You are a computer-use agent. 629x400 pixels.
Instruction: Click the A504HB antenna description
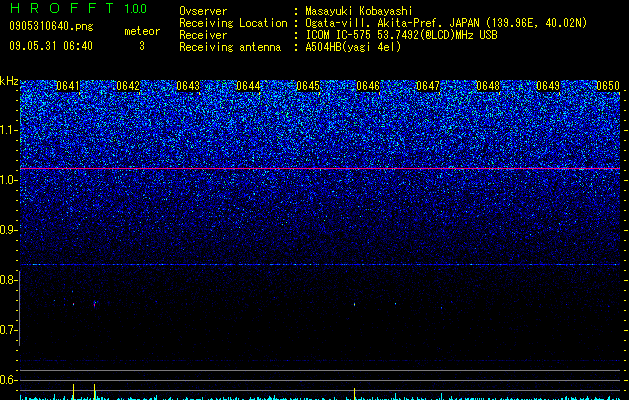tap(353, 47)
